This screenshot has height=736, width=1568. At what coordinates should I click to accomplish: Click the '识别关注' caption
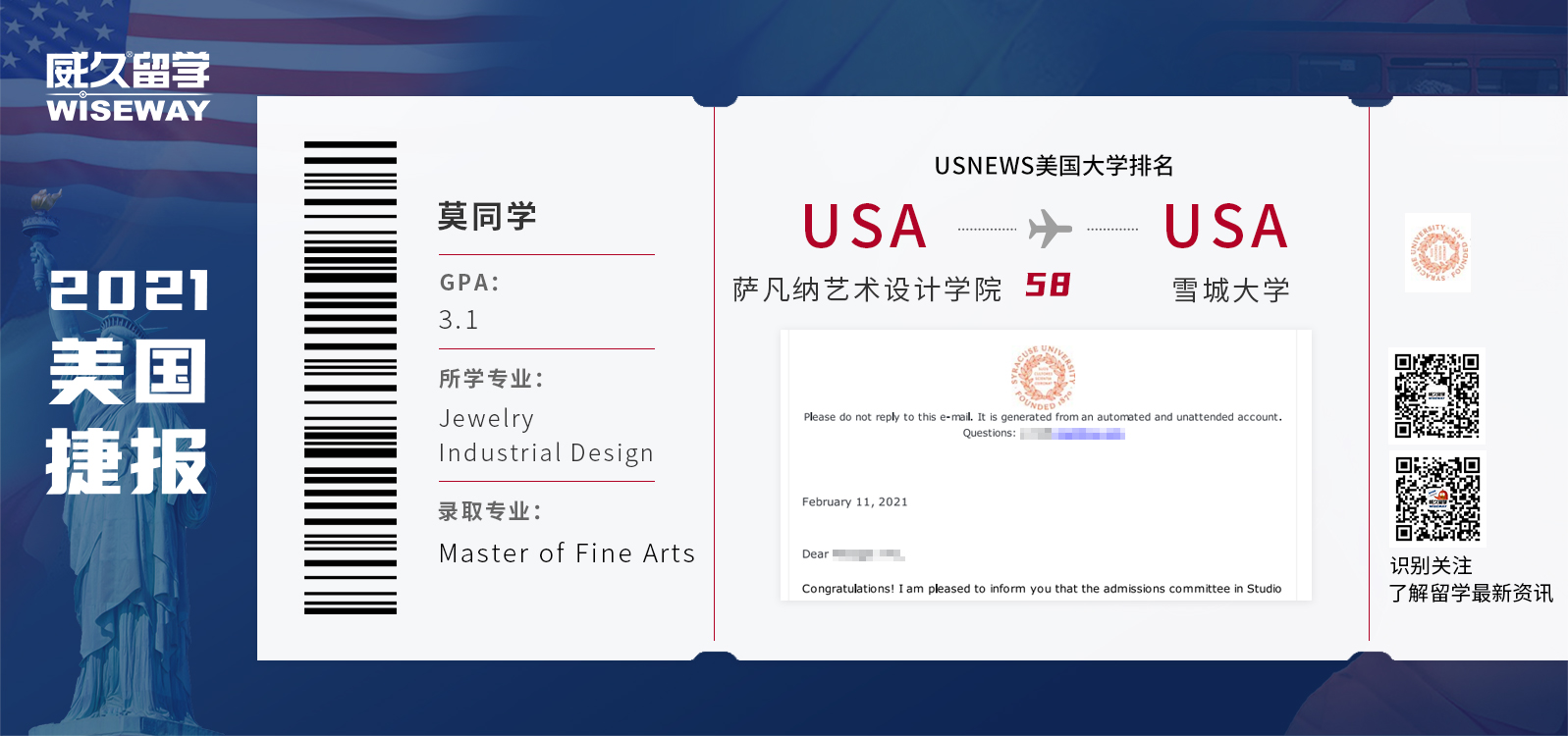point(1431,566)
